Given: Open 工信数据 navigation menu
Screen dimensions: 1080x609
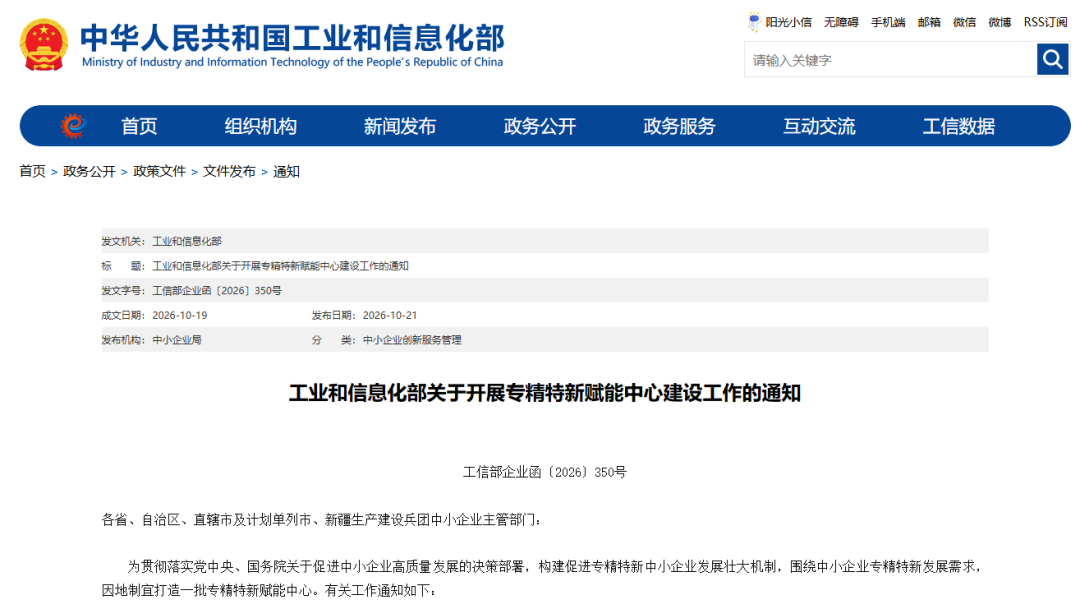Looking at the screenshot, I should coord(959,126).
